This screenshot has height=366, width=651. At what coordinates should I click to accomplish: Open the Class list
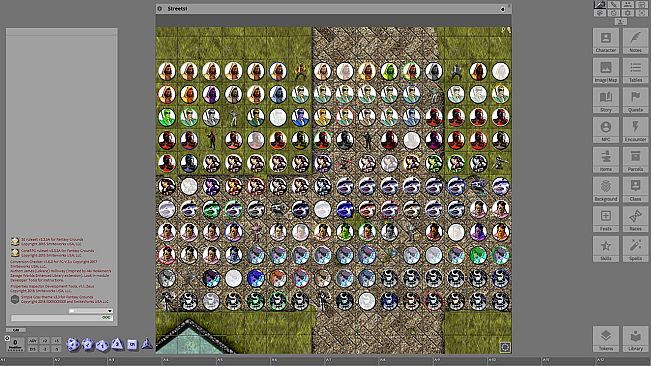pyautogui.click(x=635, y=190)
